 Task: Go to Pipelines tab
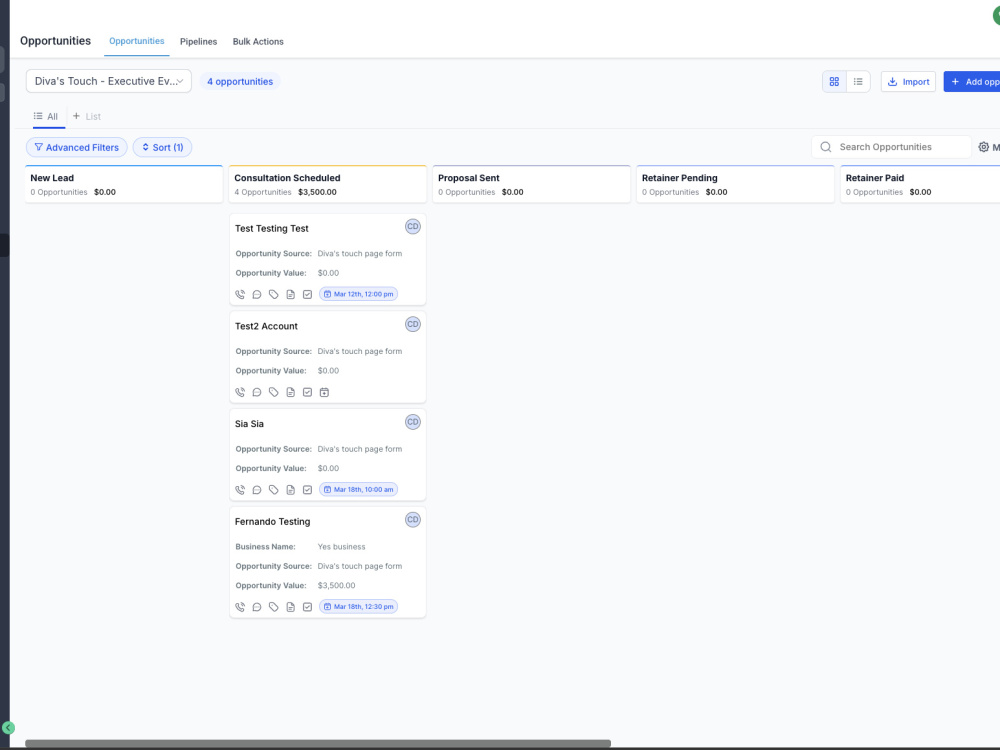coord(198,41)
